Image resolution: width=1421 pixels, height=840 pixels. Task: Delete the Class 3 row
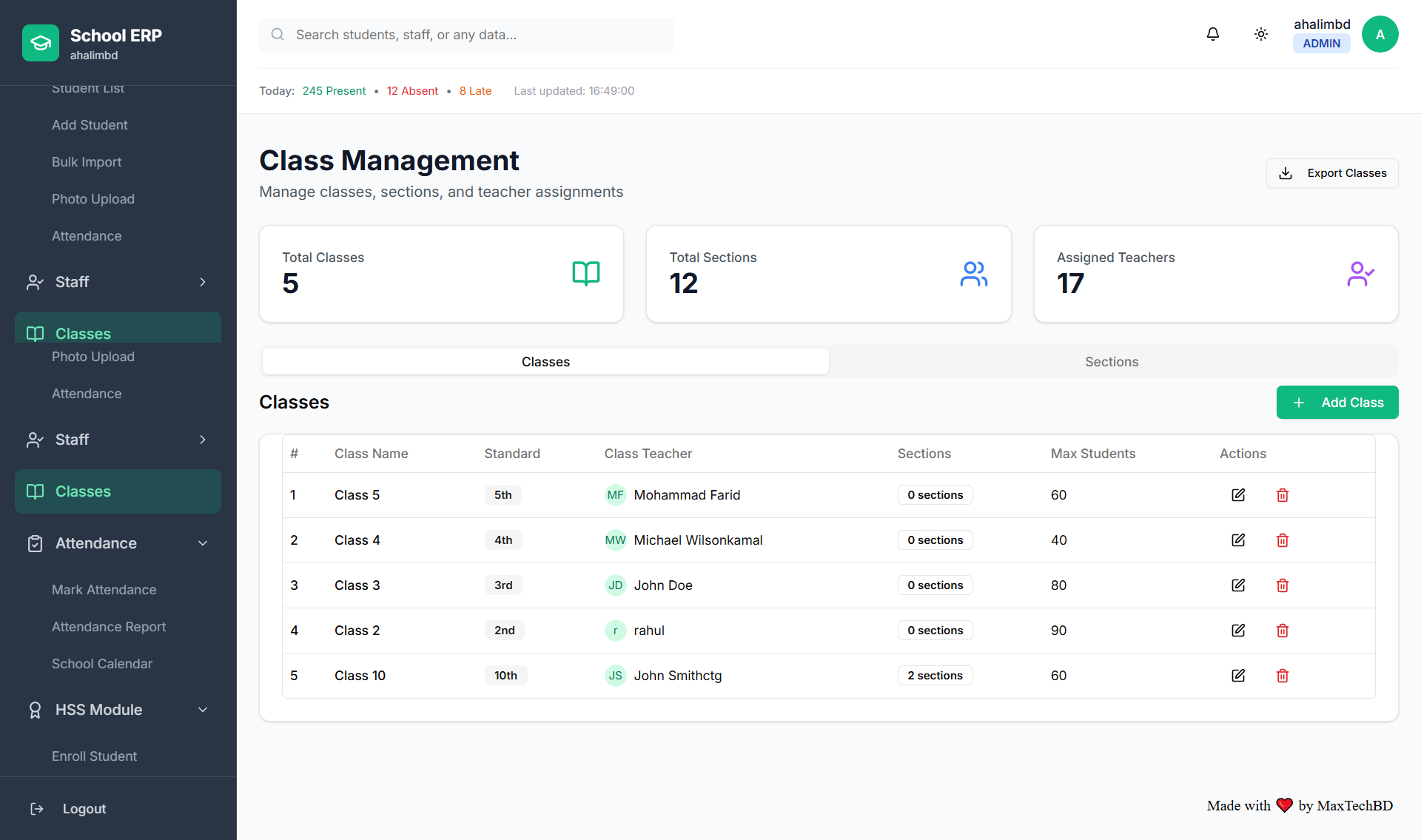click(x=1283, y=585)
